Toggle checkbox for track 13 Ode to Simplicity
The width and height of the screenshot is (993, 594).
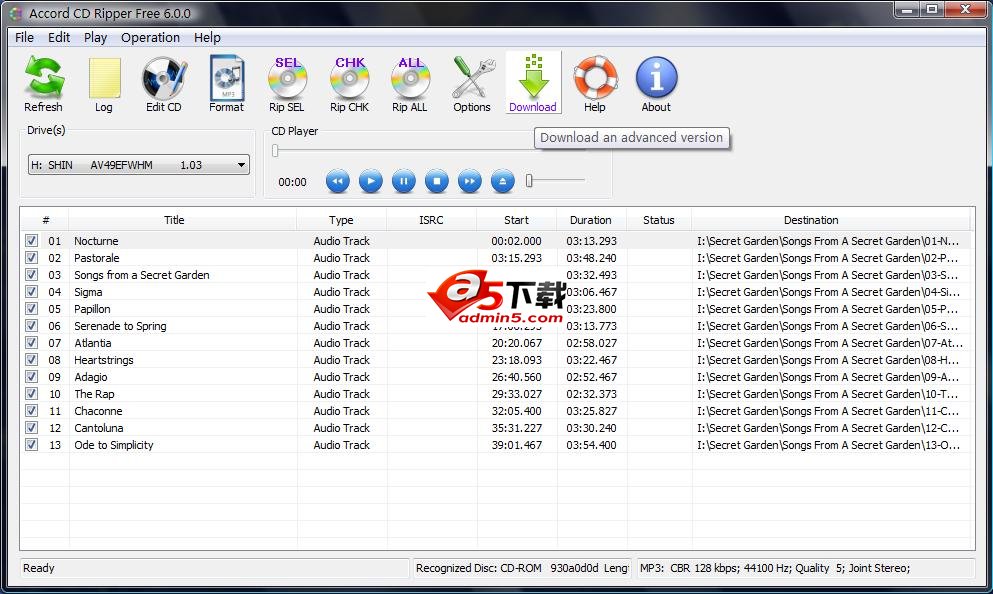[32, 445]
